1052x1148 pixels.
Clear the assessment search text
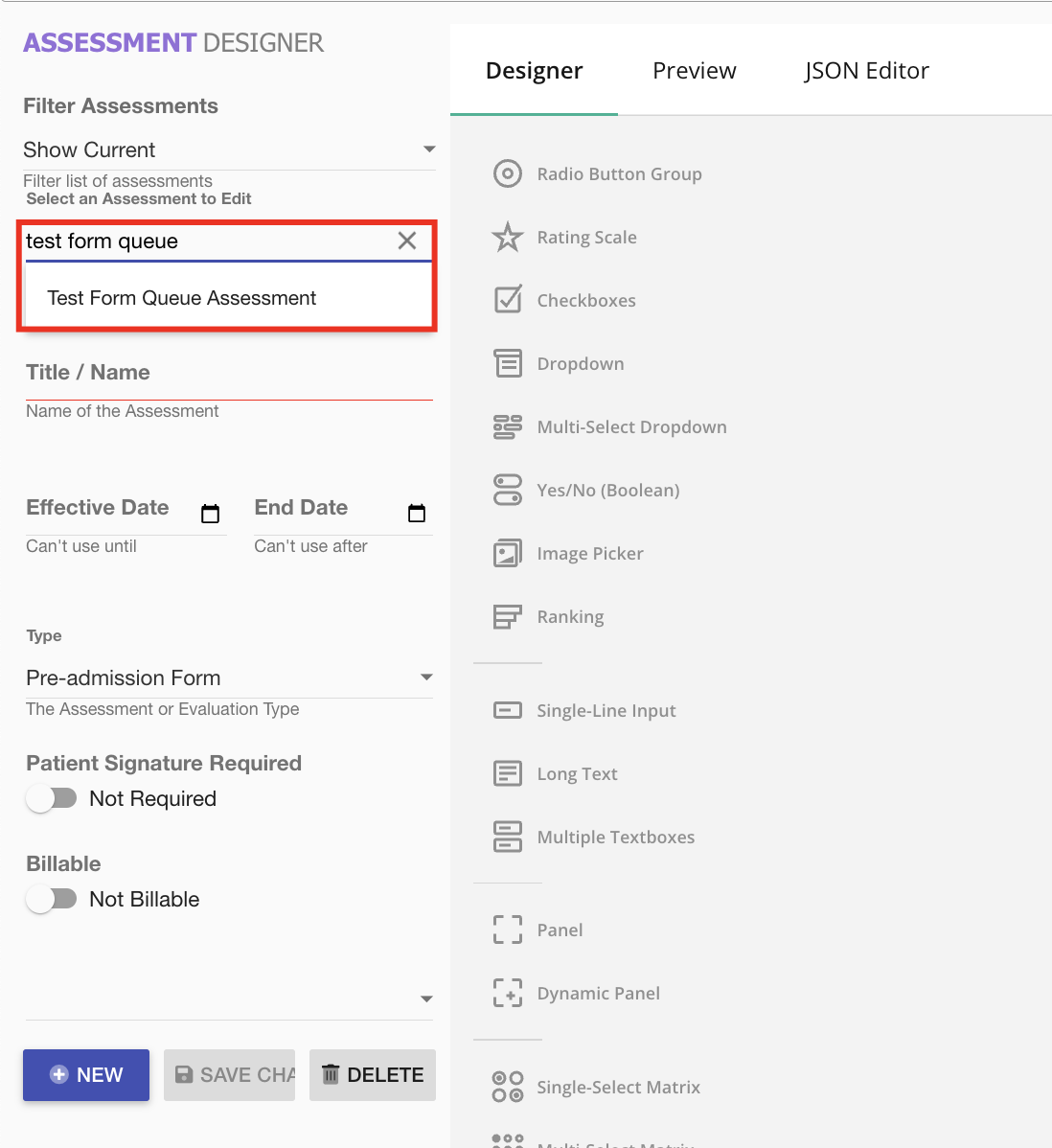pos(407,241)
